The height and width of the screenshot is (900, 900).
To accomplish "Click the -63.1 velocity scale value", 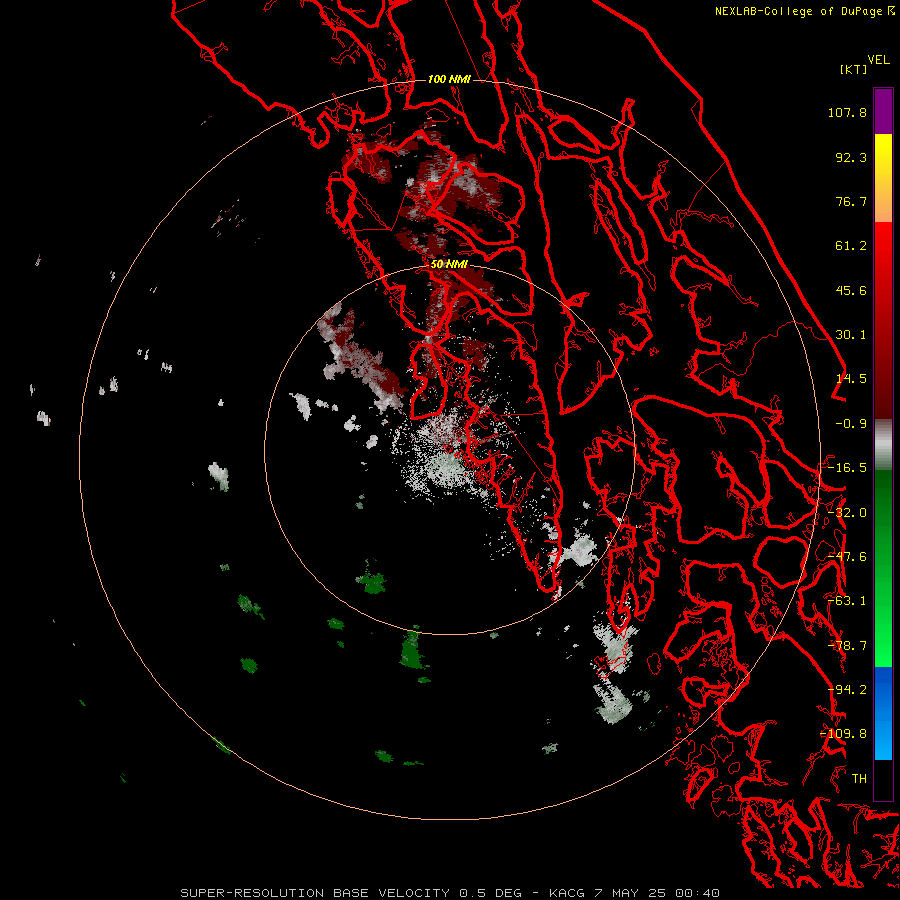I will (x=847, y=601).
